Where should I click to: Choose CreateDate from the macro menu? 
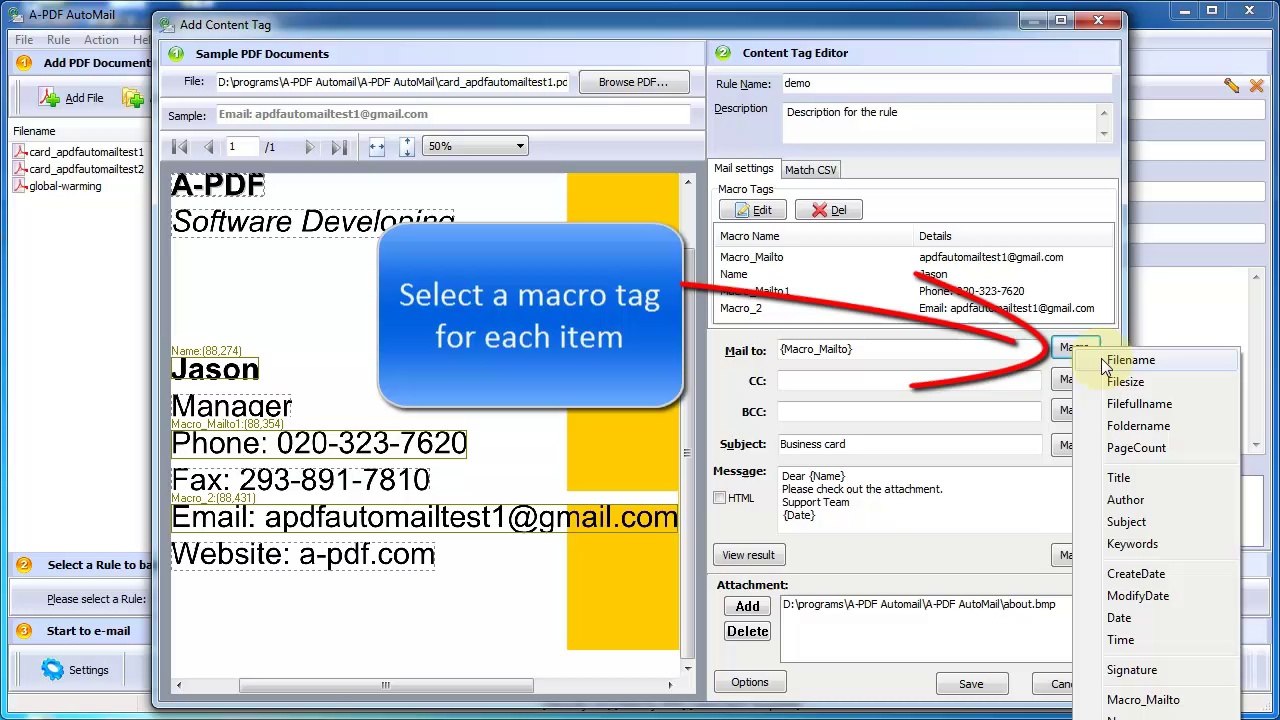tap(1156, 574)
